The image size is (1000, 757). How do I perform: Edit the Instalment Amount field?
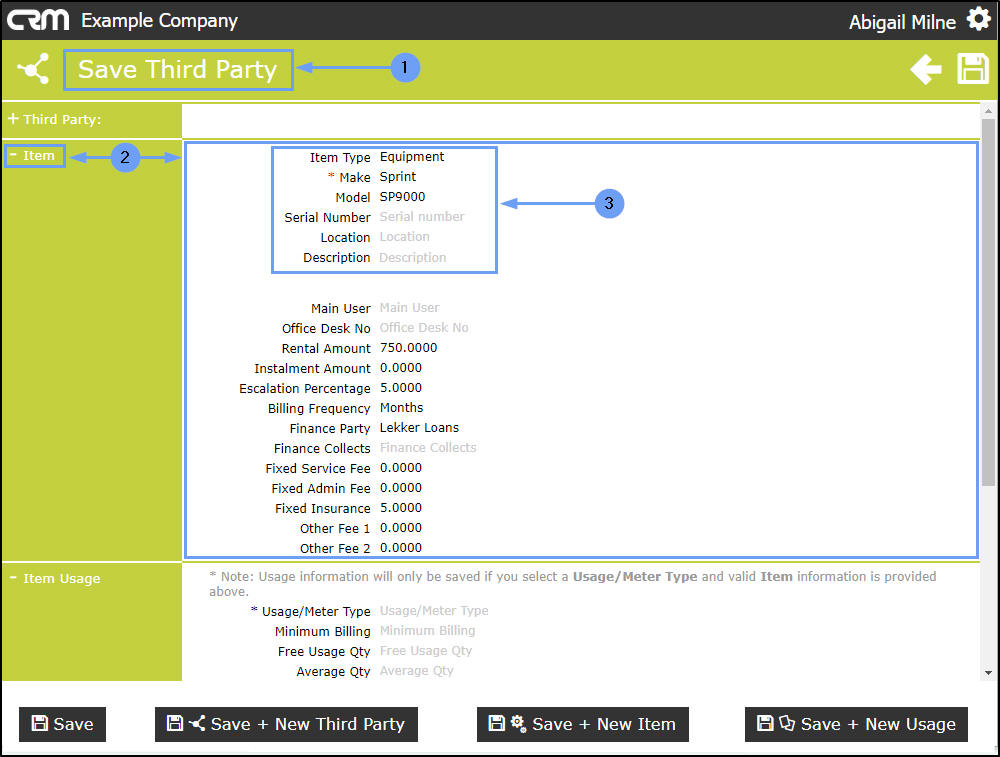(x=401, y=368)
